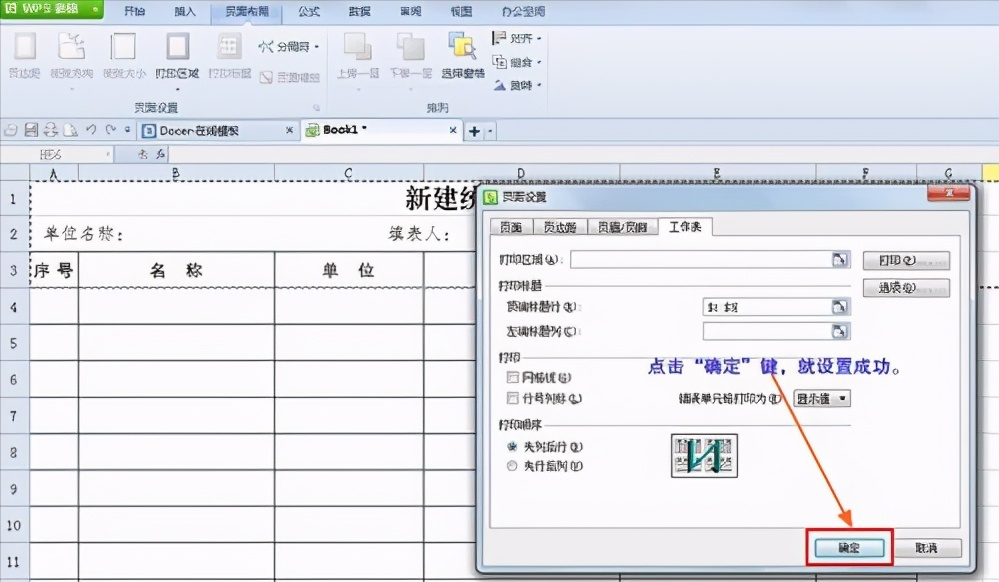Screen dimensions: 999x582
Task: Open the Align dropdown in Arrange group
Action: 517,38
